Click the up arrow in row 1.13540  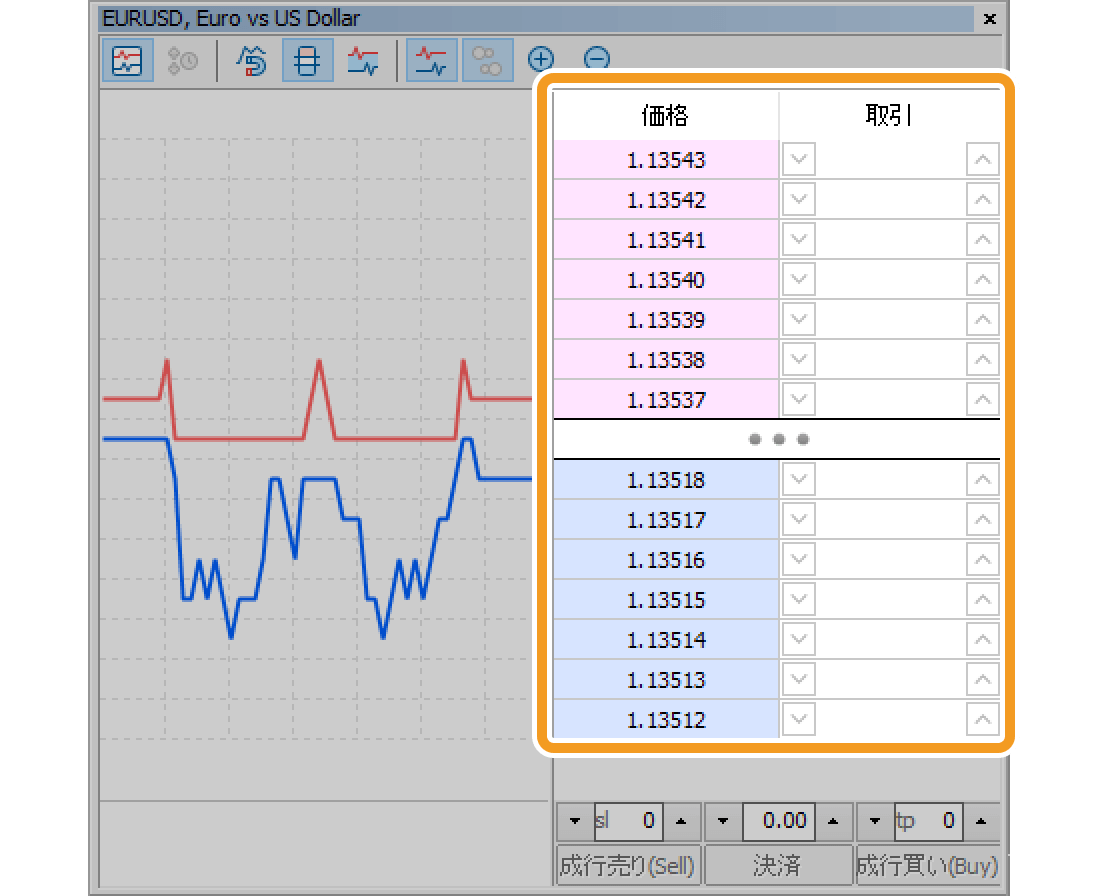click(982, 279)
